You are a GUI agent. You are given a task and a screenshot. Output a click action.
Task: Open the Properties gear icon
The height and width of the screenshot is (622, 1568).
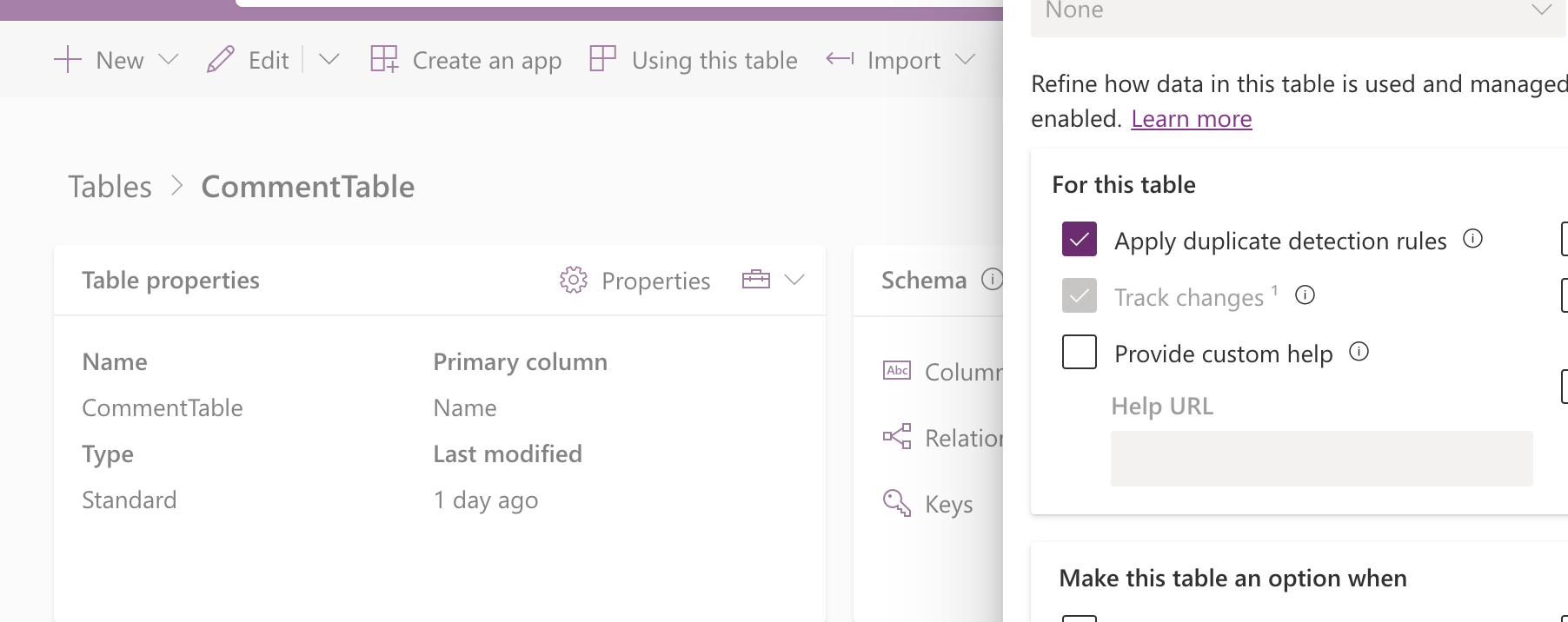tap(574, 280)
